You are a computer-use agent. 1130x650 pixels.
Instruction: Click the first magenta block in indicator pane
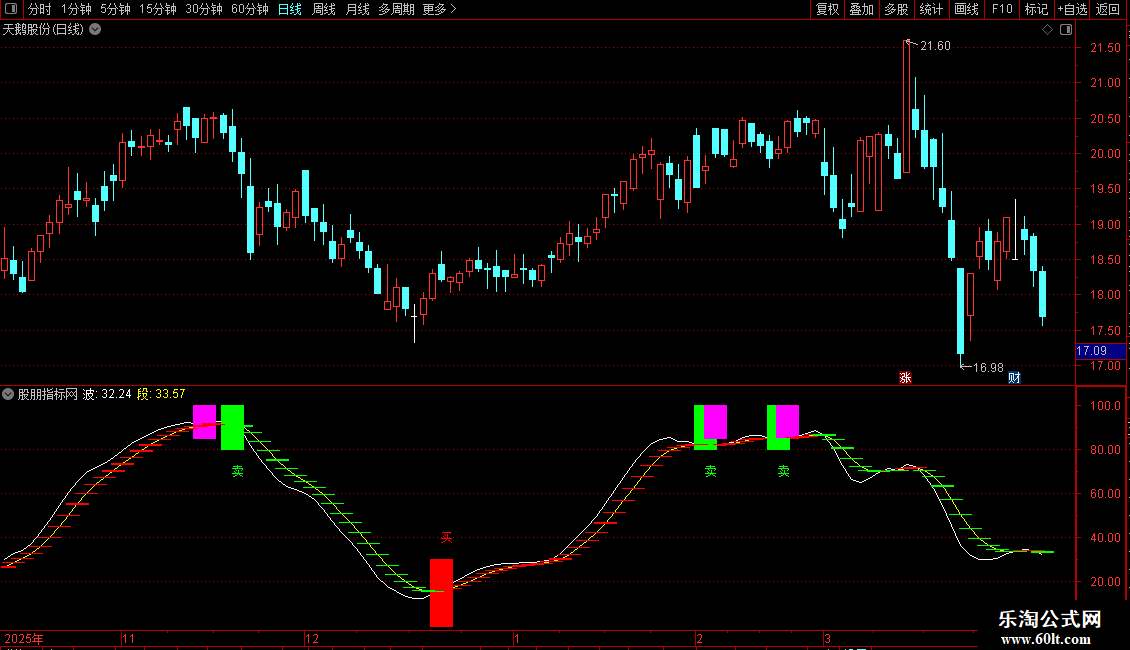(205, 422)
